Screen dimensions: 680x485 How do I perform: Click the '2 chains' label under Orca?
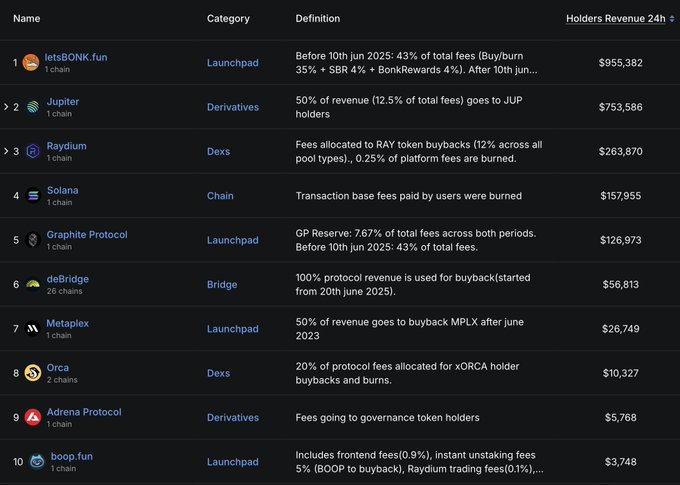(62, 380)
